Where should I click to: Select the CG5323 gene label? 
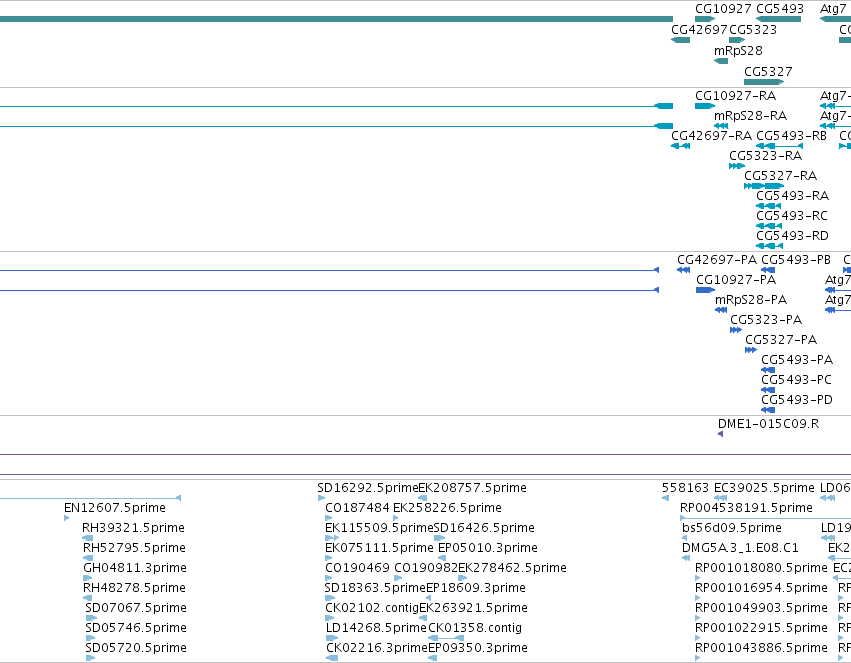tap(753, 30)
